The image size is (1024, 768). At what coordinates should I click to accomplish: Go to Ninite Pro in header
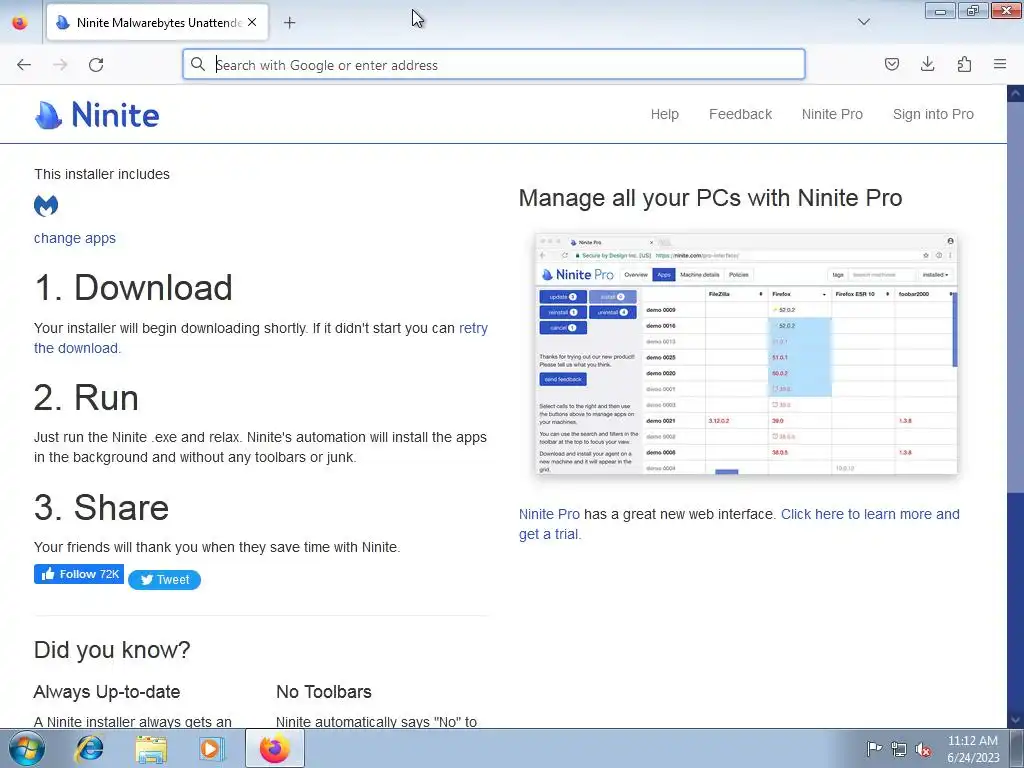point(832,114)
